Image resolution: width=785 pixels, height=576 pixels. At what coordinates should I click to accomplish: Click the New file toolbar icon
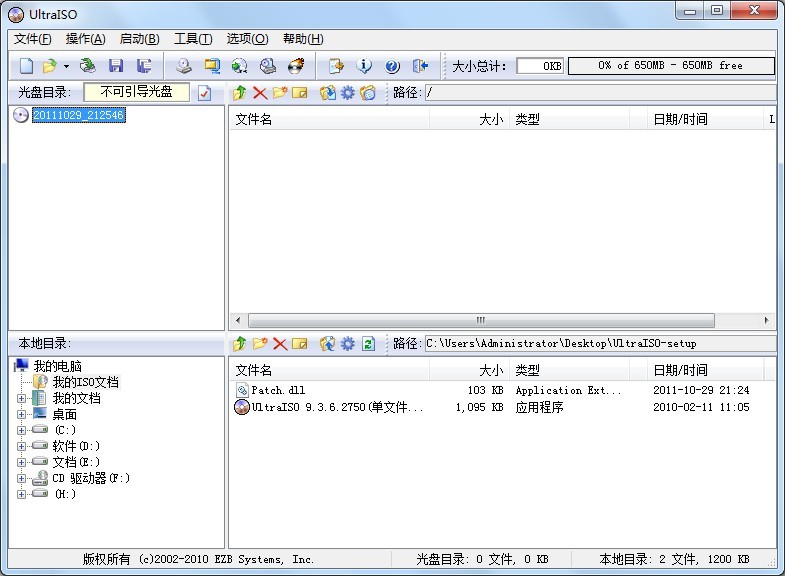pyautogui.click(x=26, y=66)
